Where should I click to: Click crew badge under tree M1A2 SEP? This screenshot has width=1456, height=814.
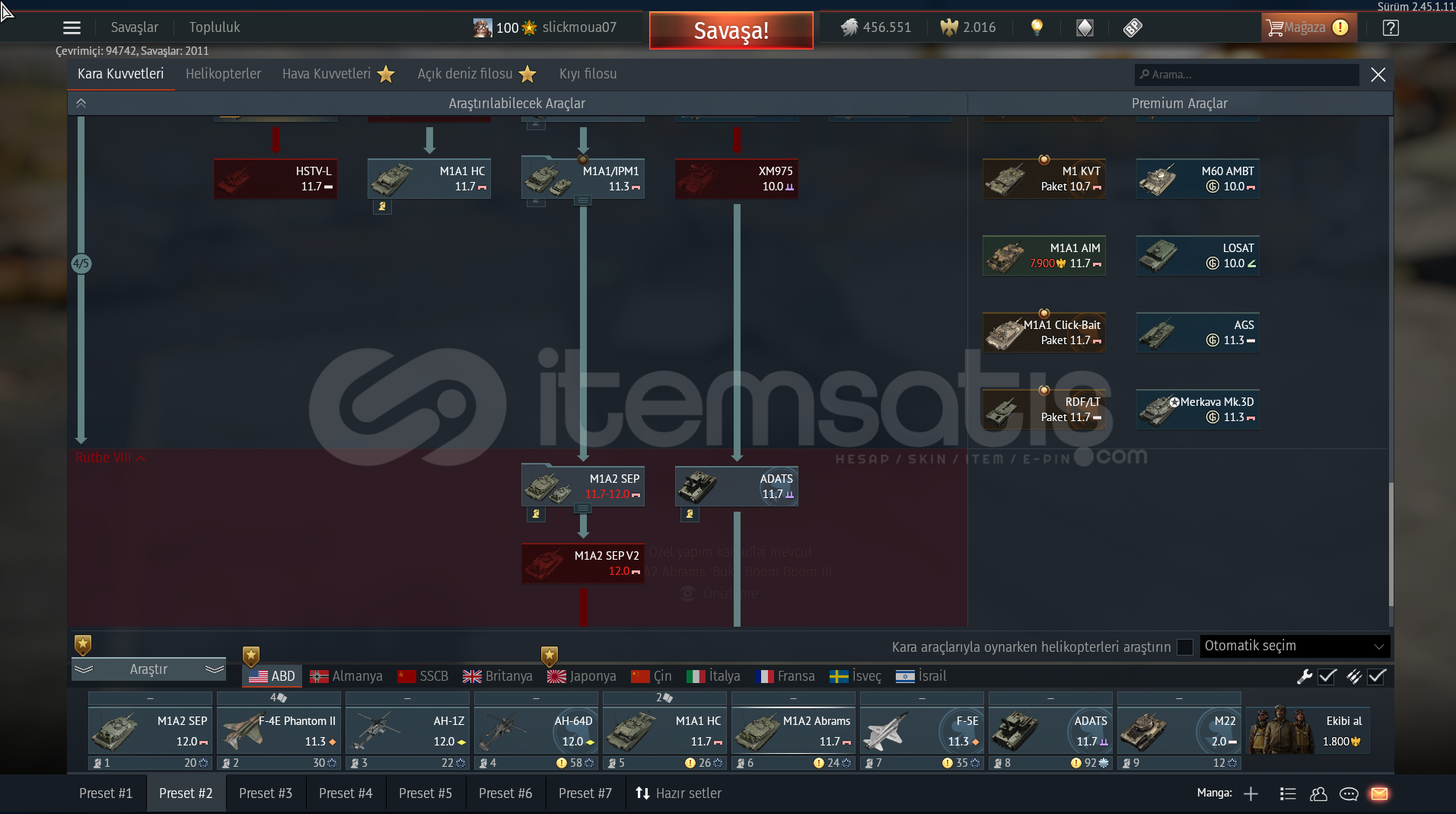tap(536, 514)
